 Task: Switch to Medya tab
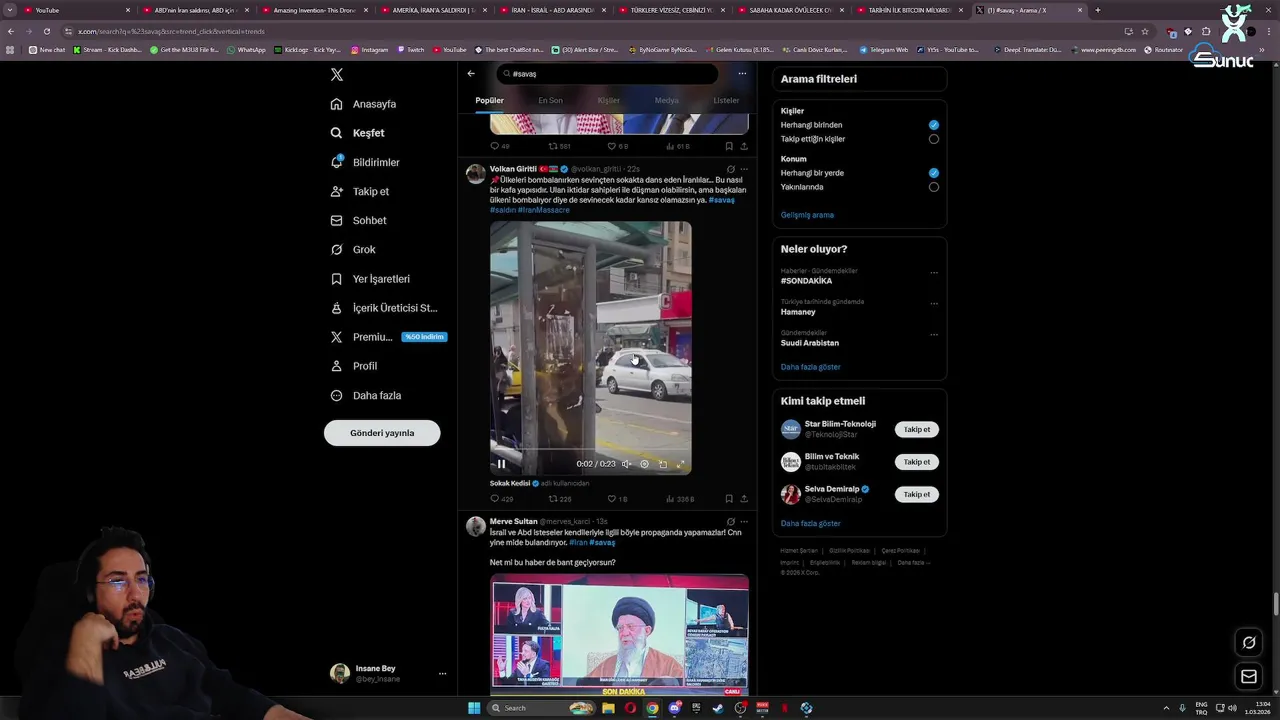pos(666,100)
